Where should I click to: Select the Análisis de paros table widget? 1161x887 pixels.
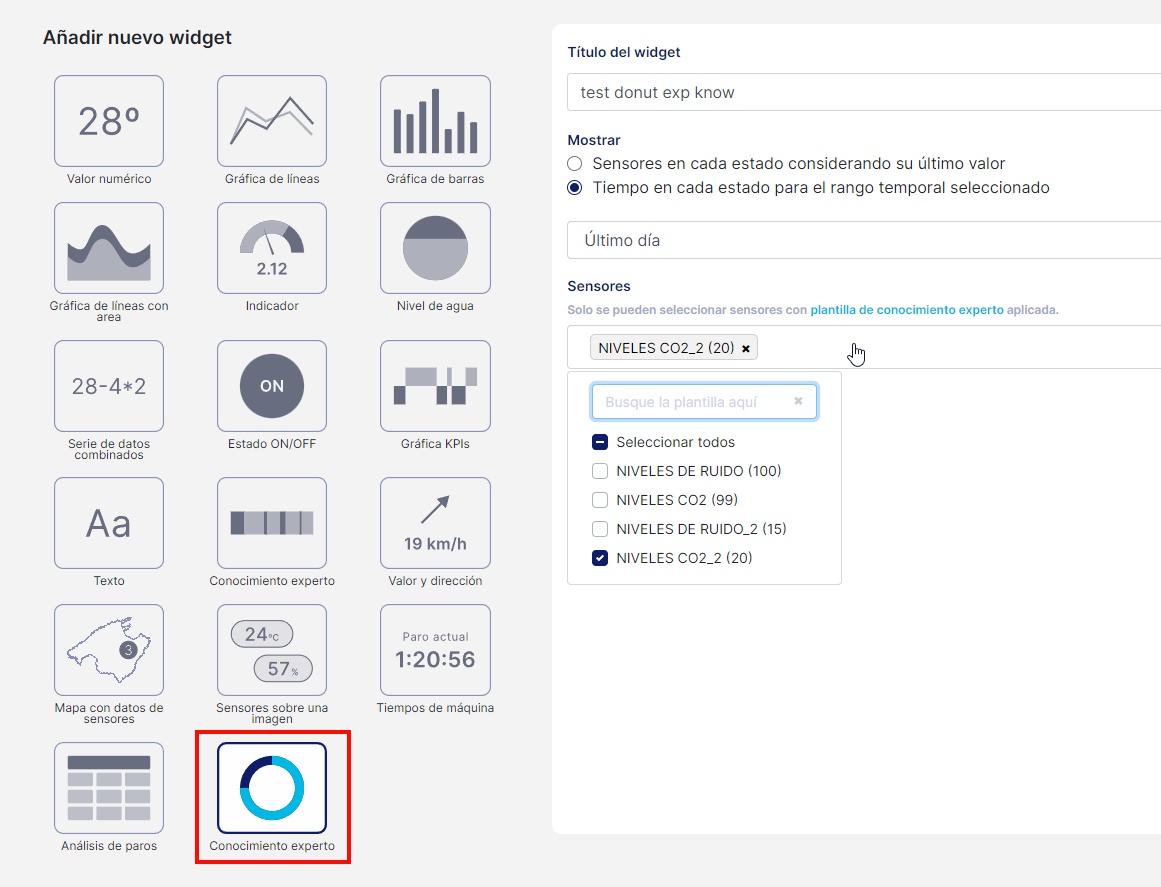109,788
